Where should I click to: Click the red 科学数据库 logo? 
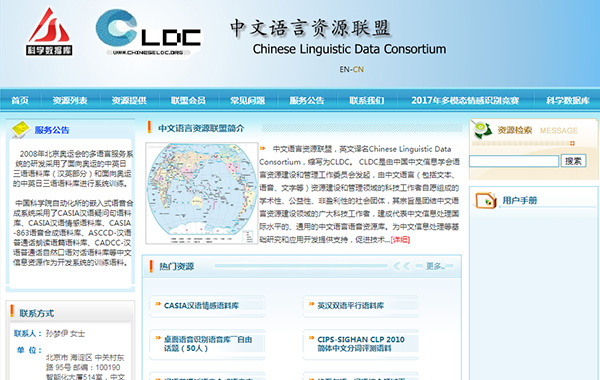[x=49, y=32]
